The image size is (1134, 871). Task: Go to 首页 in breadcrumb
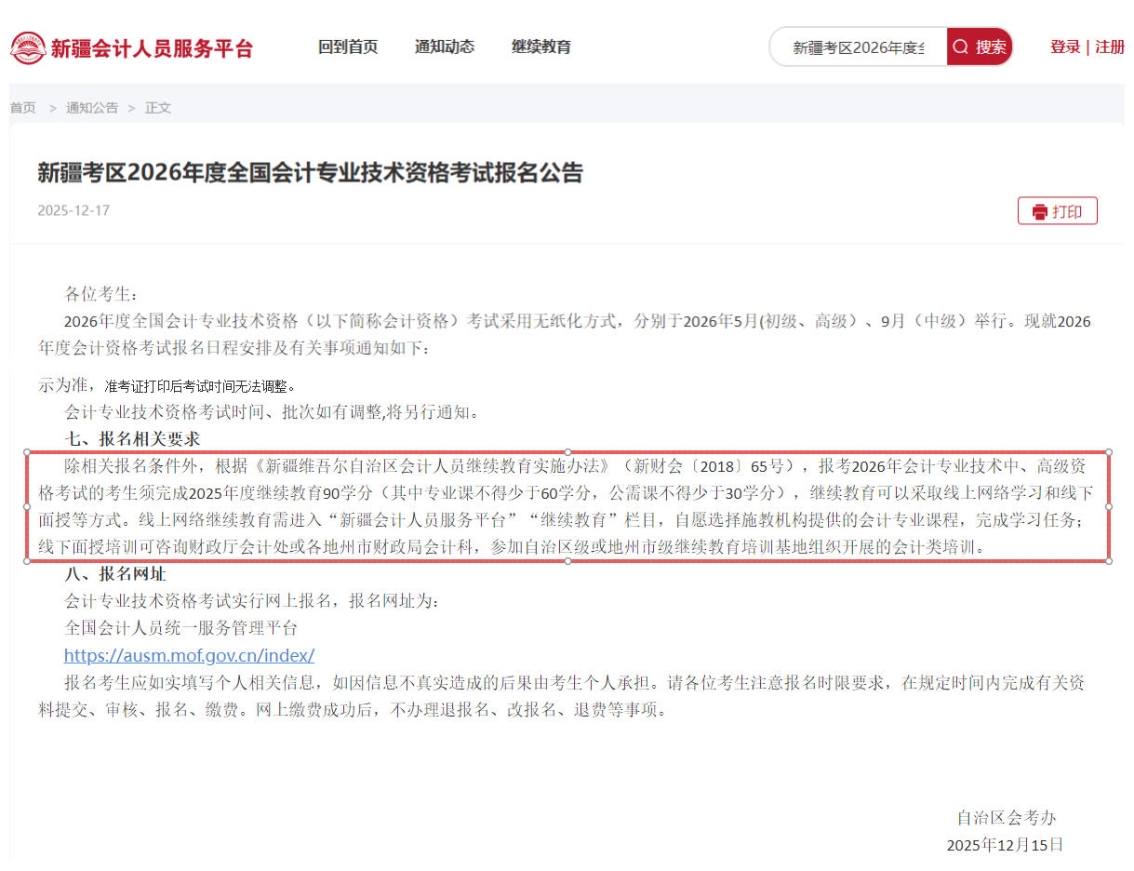22,108
